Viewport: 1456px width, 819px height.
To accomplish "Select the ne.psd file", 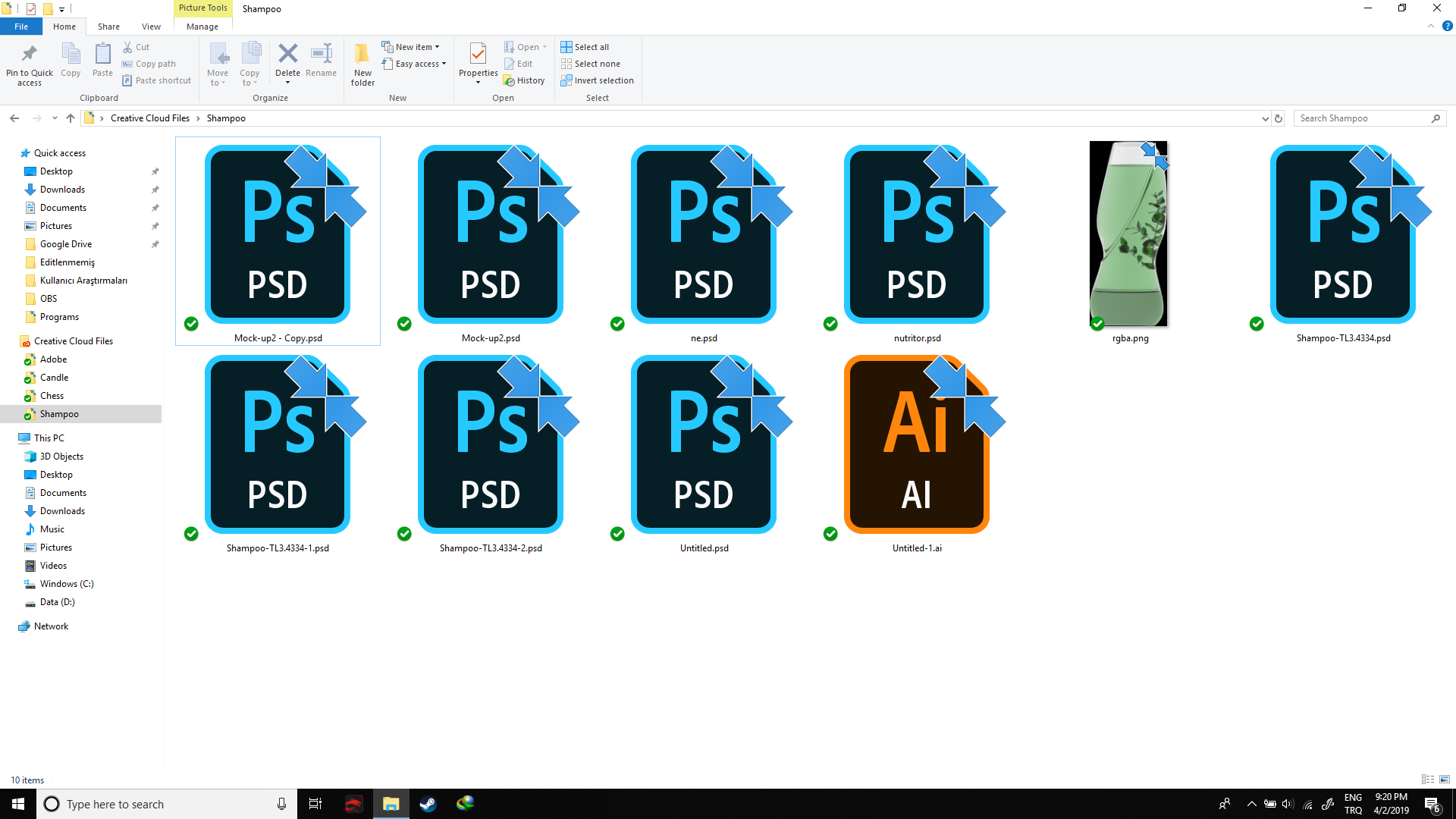I will (704, 243).
